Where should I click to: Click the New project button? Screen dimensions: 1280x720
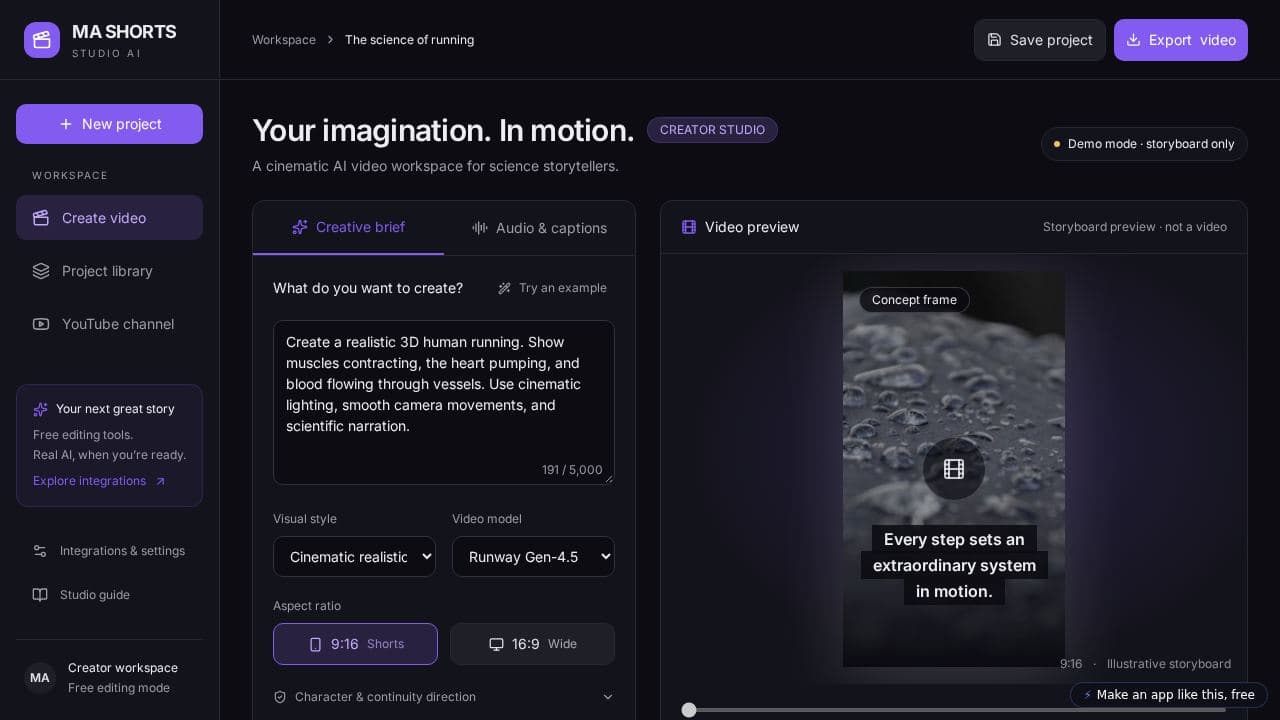109,124
